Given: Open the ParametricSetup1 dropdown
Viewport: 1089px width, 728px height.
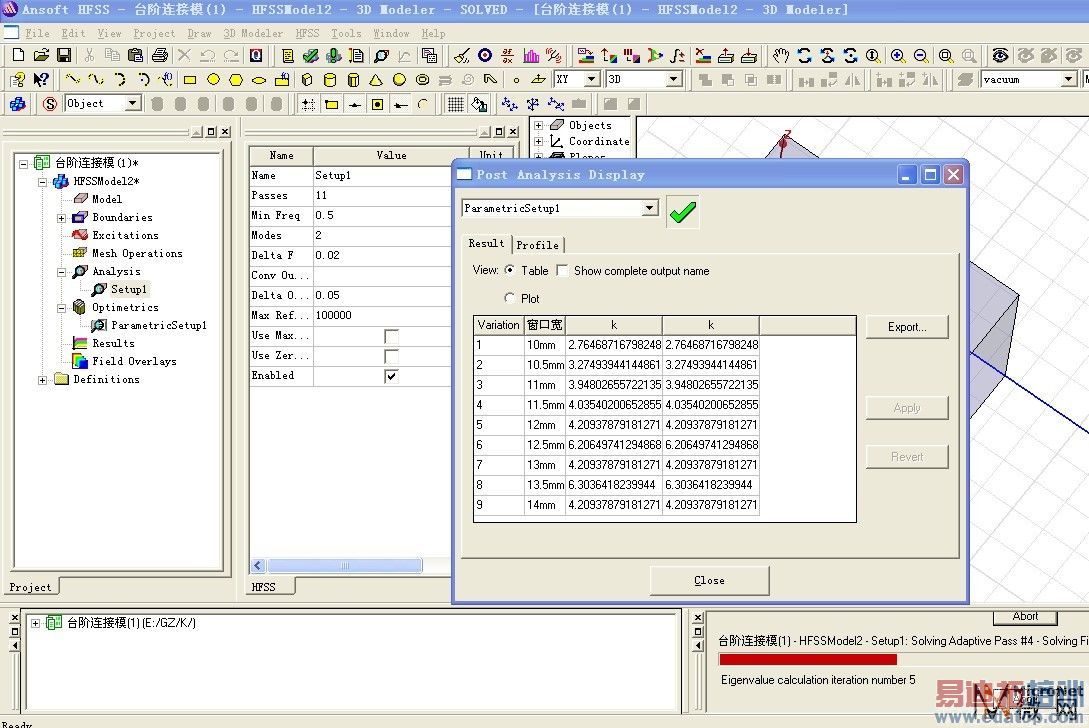Looking at the screenshot, I should click(x=649, y=208).
